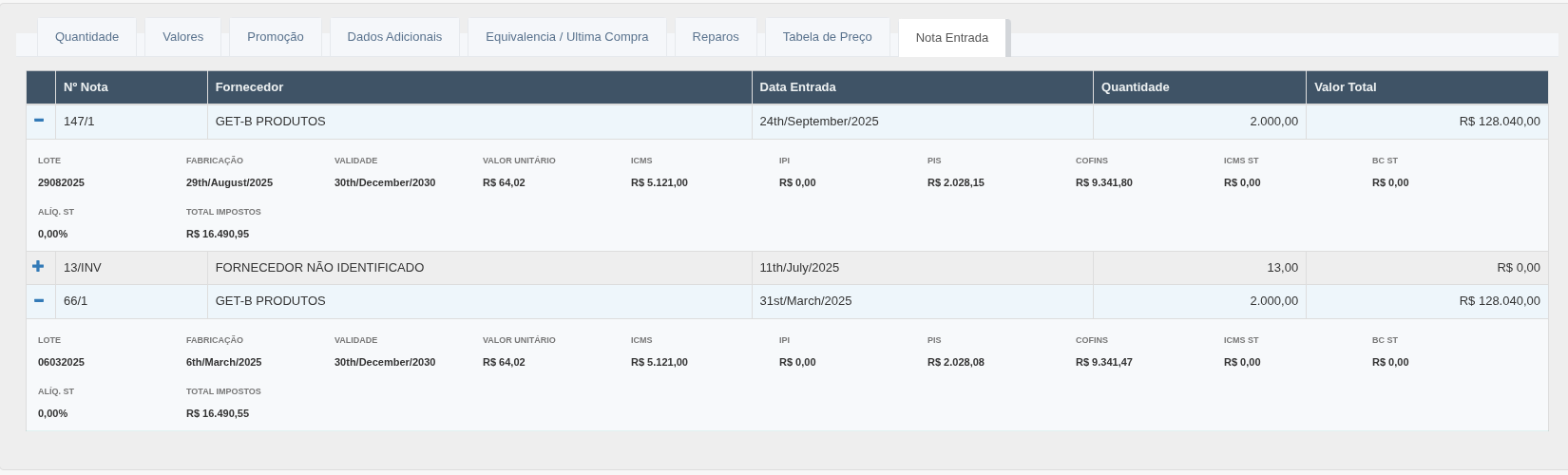Viewport: 1568px width, 475px height.
Task: Select FORNECEDOR NÃO IDENTIFICADO supplier cell
Action: (x=479, y=268)
